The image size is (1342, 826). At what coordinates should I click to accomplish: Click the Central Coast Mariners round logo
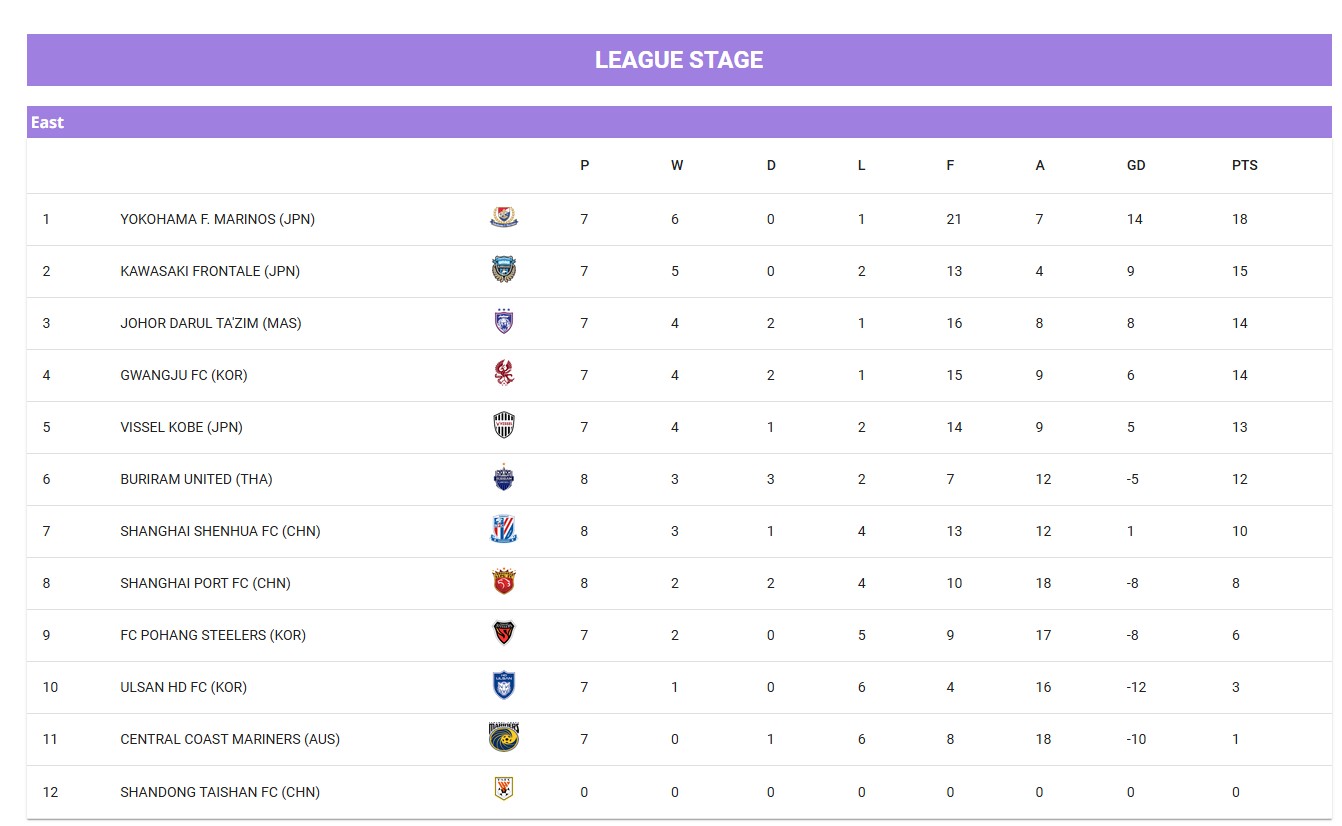(504, 737)
